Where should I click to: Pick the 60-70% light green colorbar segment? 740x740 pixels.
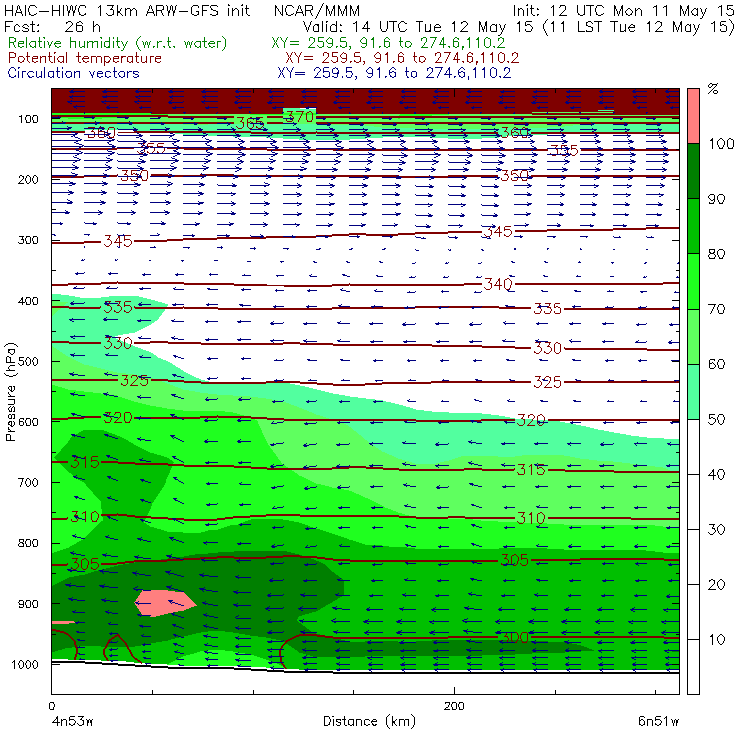click(693, 336)
